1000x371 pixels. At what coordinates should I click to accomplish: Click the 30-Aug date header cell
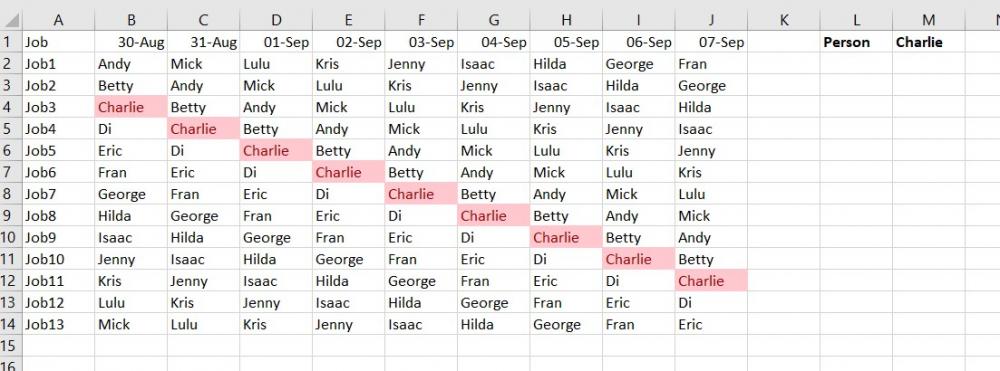pos(131,42)
